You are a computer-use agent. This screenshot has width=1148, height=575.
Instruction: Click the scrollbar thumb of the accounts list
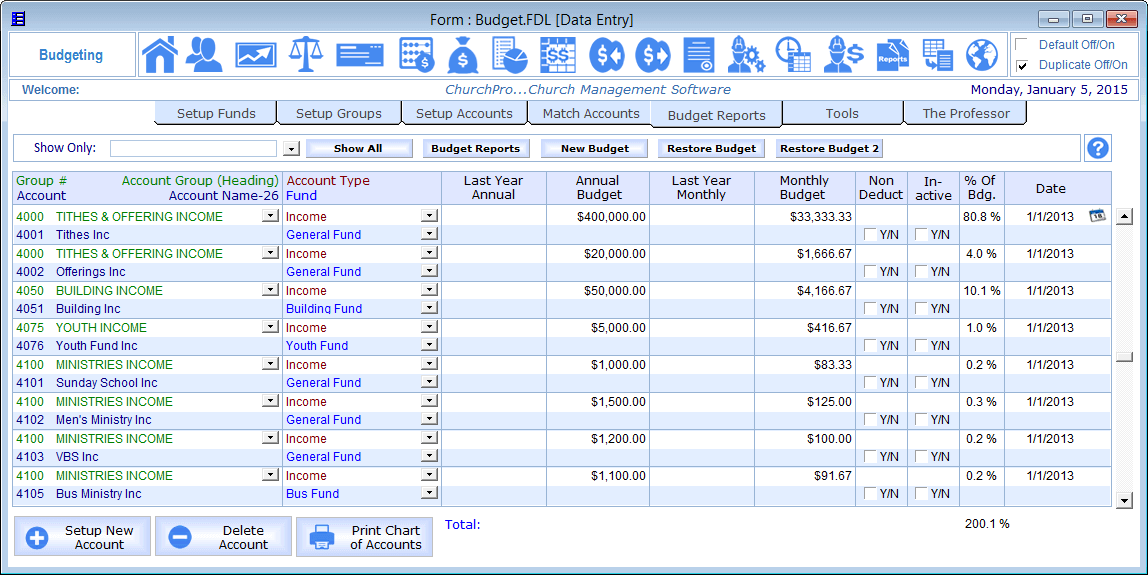click(1124, 357)
